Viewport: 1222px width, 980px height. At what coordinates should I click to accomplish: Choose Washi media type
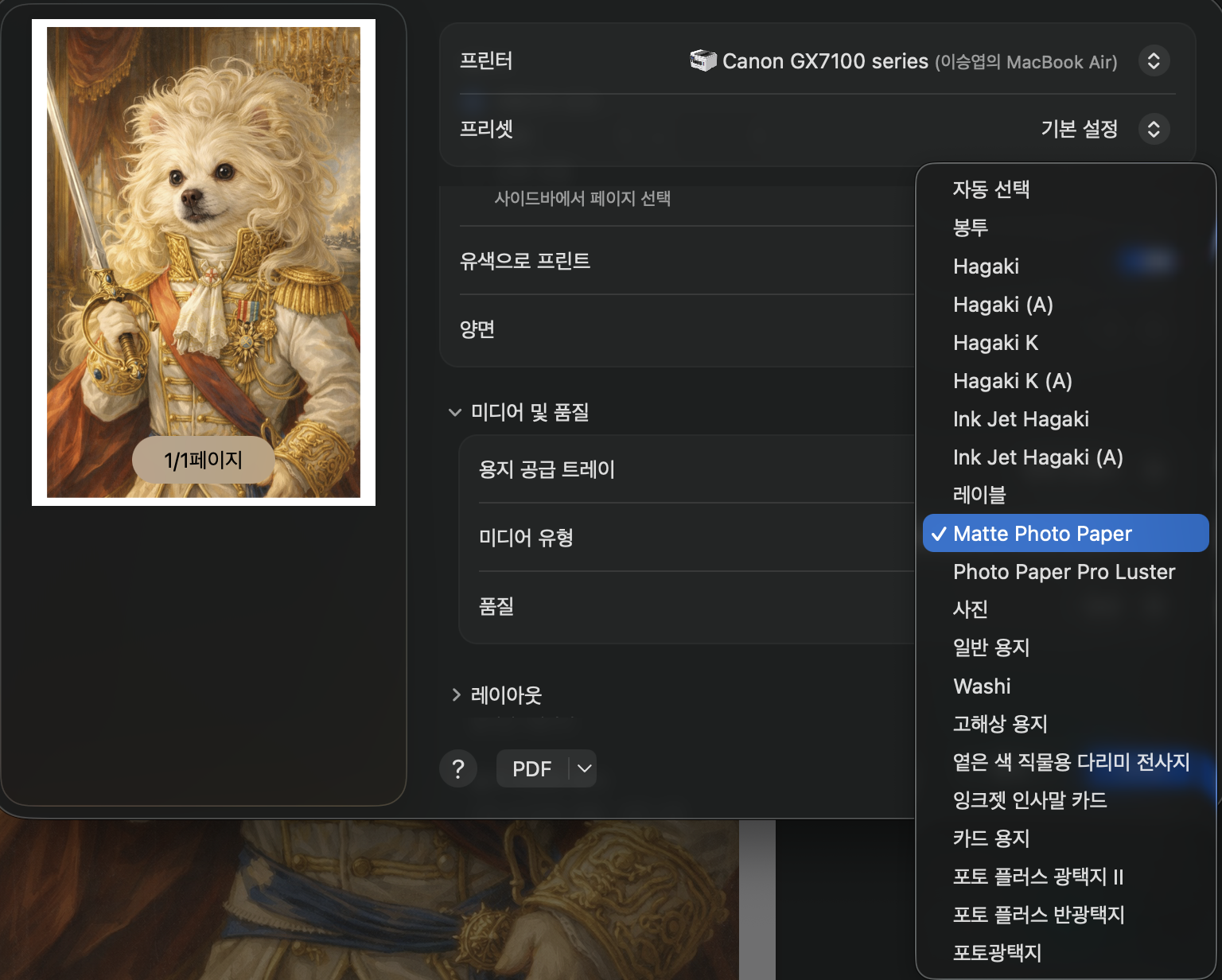click(x=1065, y=686)
